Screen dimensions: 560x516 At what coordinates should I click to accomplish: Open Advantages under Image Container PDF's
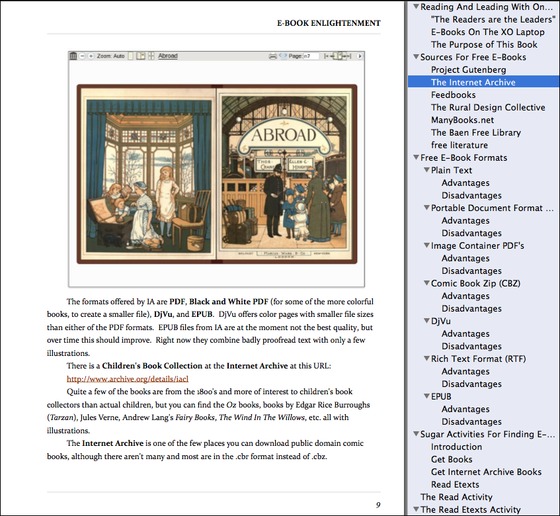point(465,258)
